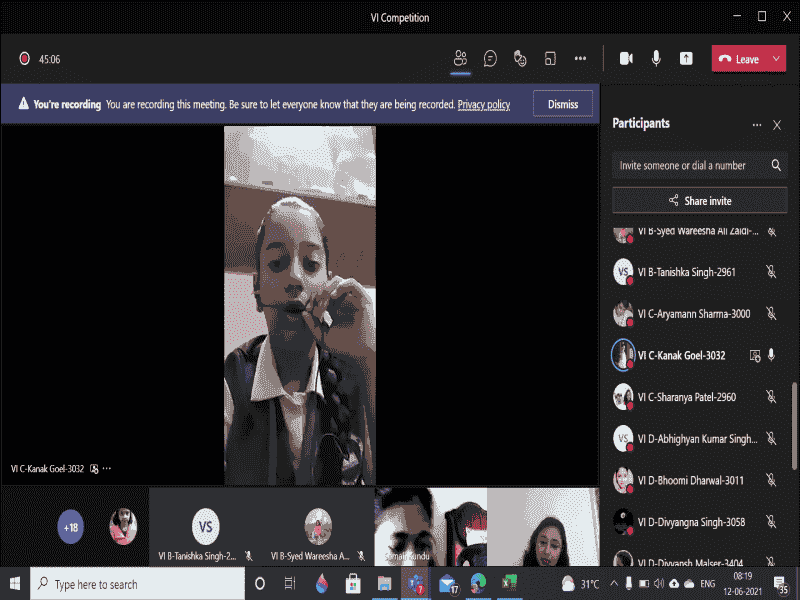Select VI C-Sharanya Patel-2960 in the participant list
The height and width of the screenshot is (600, 800).
pos(686,397)
